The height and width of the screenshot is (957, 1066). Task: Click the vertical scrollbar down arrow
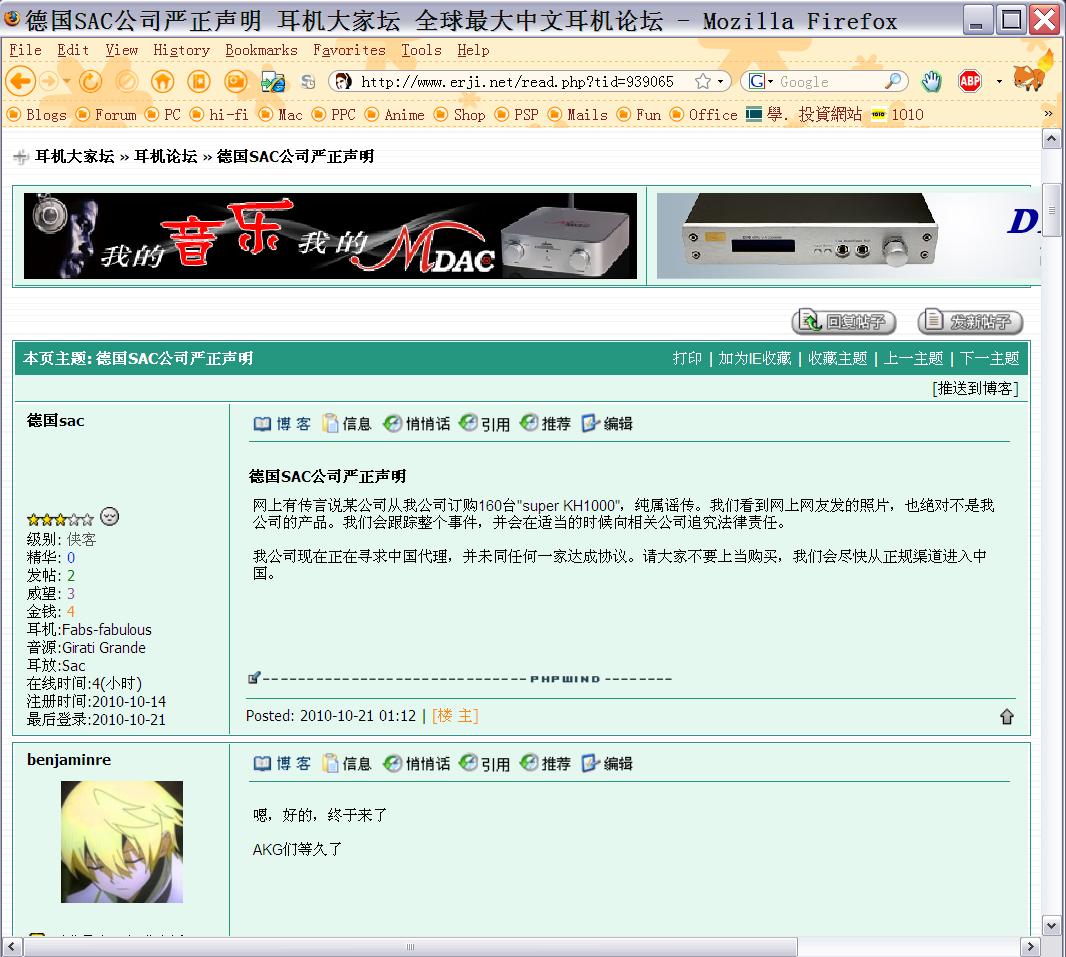tap(1051, 925)
